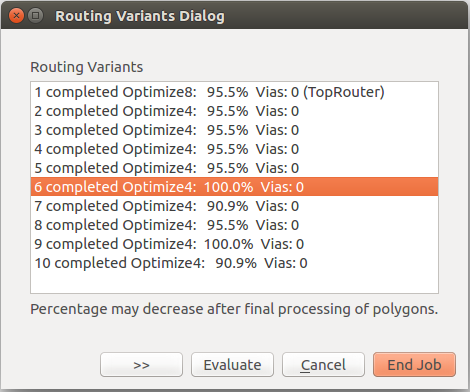Image resolution: width=470 pixels, height=392 pixels.
Task: Click the Routing Variants list label
Action: [x=87, y=67]
